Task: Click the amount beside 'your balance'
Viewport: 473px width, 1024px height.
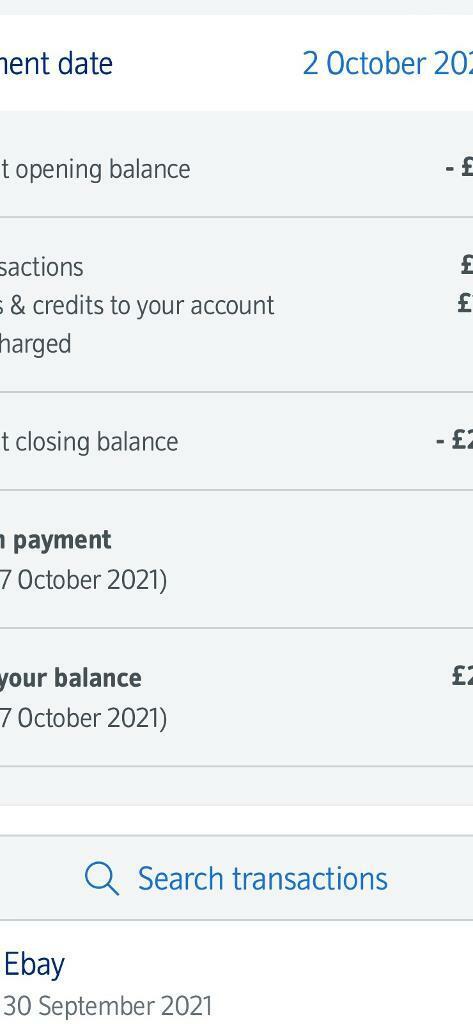Action: (x=462, y=676)
